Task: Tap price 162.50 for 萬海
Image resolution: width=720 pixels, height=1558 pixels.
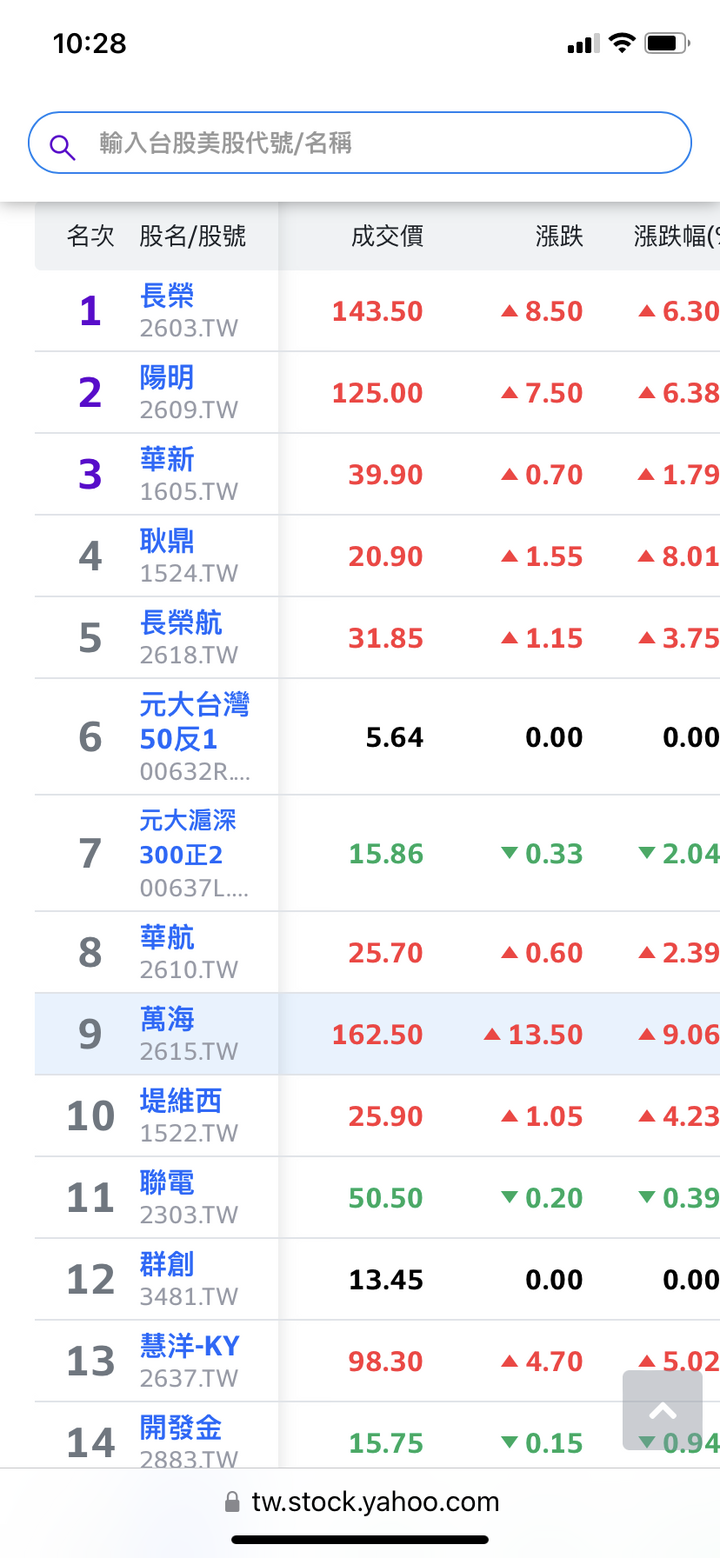Action: 378,1036
